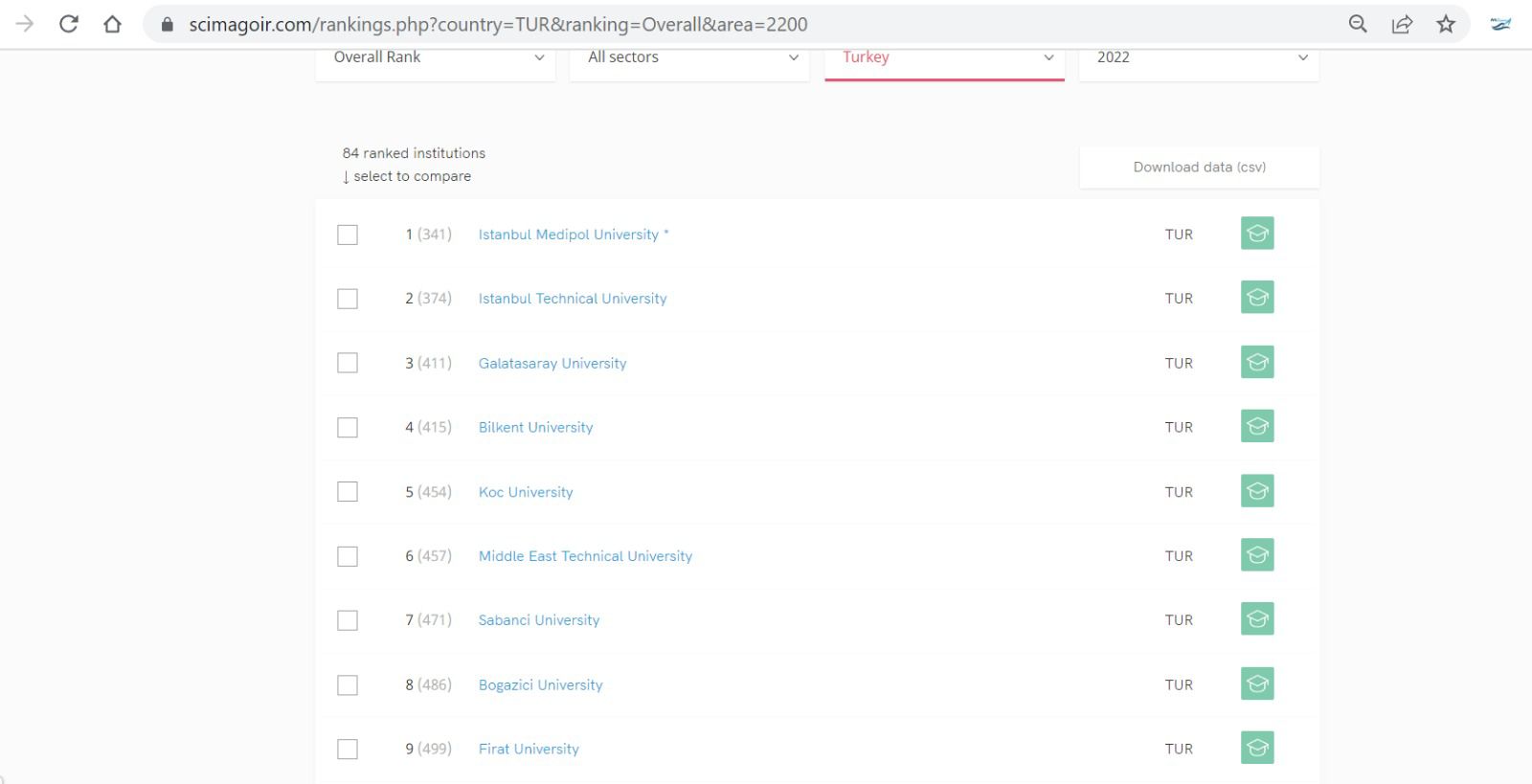This screenshot has width=1532, height=784.
Task: Check the Bogazici University compare box
Action: point(348,684)
